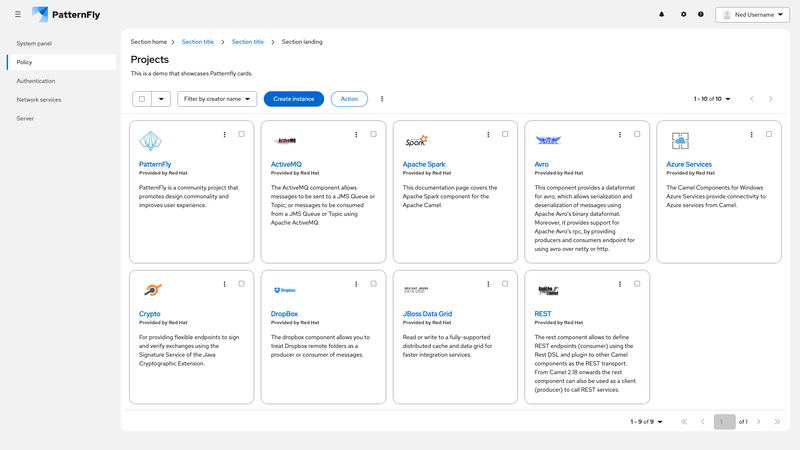Select the Crypto card checkbox

tap(241, 284)
